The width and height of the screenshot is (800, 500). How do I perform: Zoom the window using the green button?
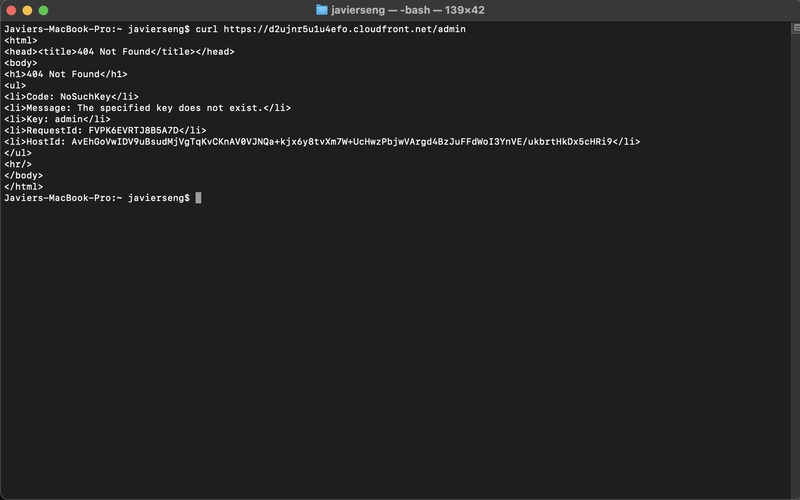[x=44, y=10]
